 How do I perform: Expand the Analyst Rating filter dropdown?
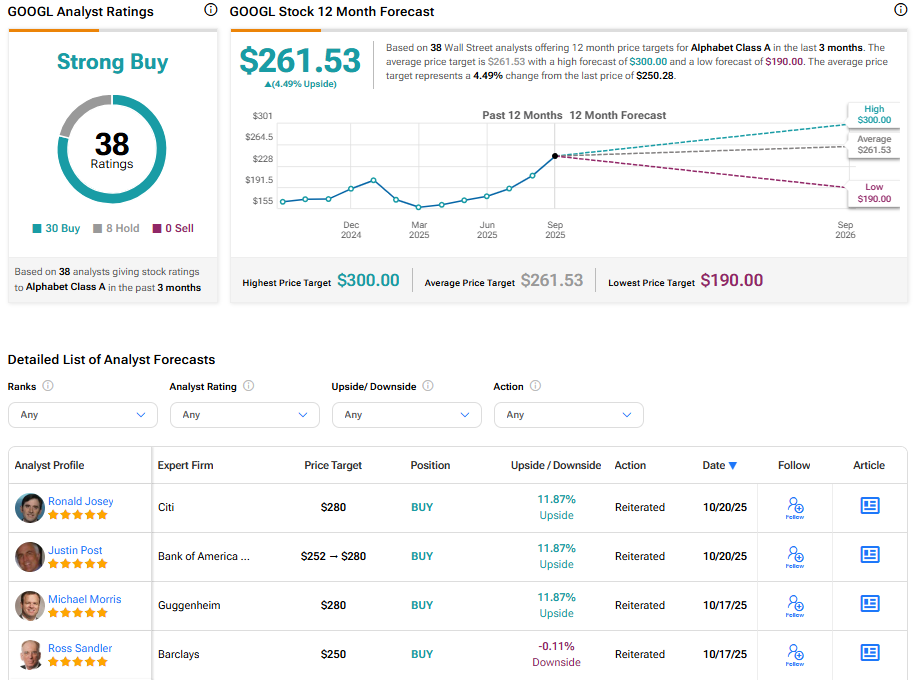click(x=245, y=415)
